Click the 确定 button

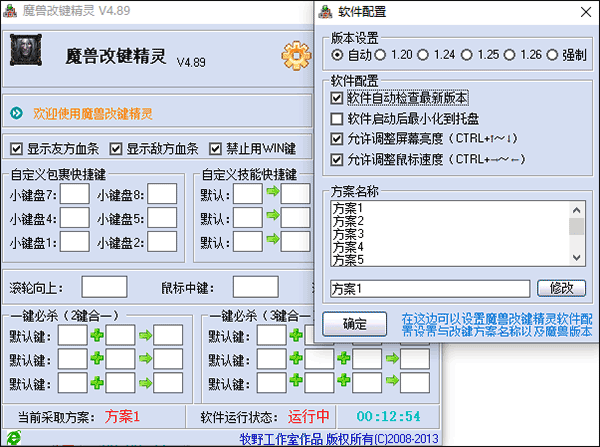[x=354, y=324]
